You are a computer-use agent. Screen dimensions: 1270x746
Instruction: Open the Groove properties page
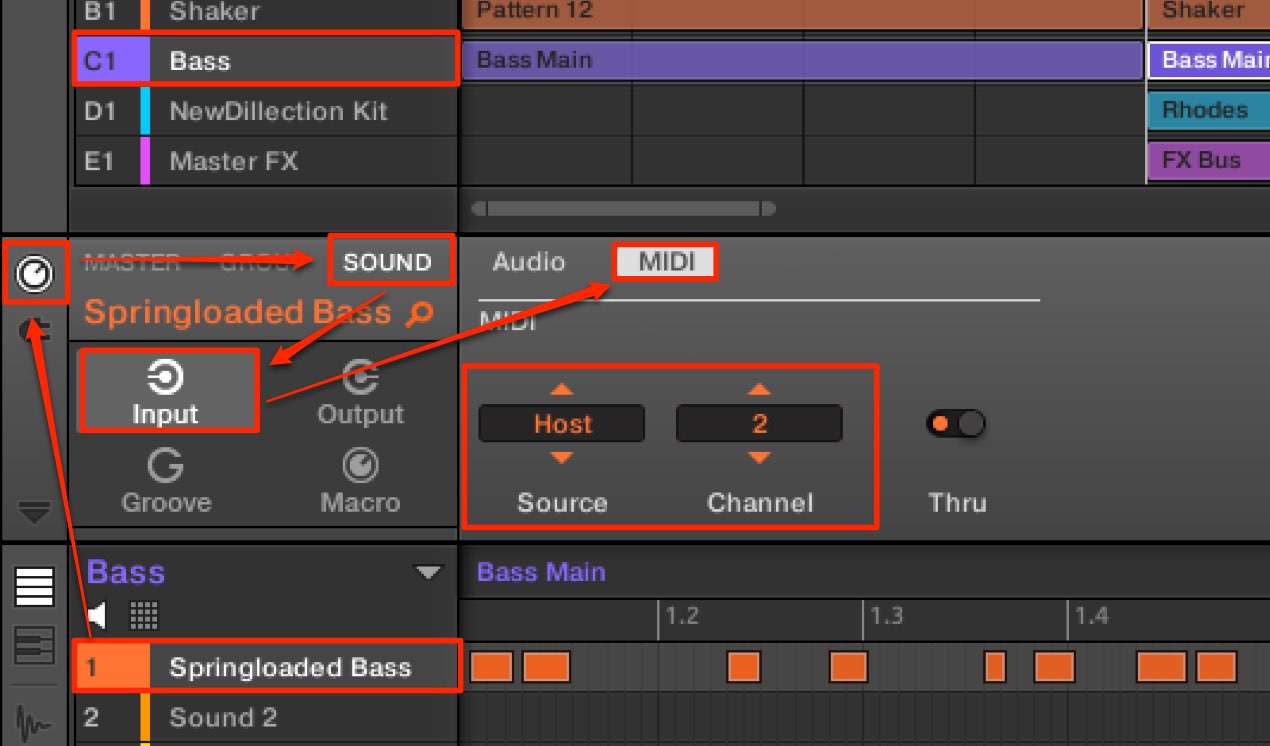click(x=166, y=481)
